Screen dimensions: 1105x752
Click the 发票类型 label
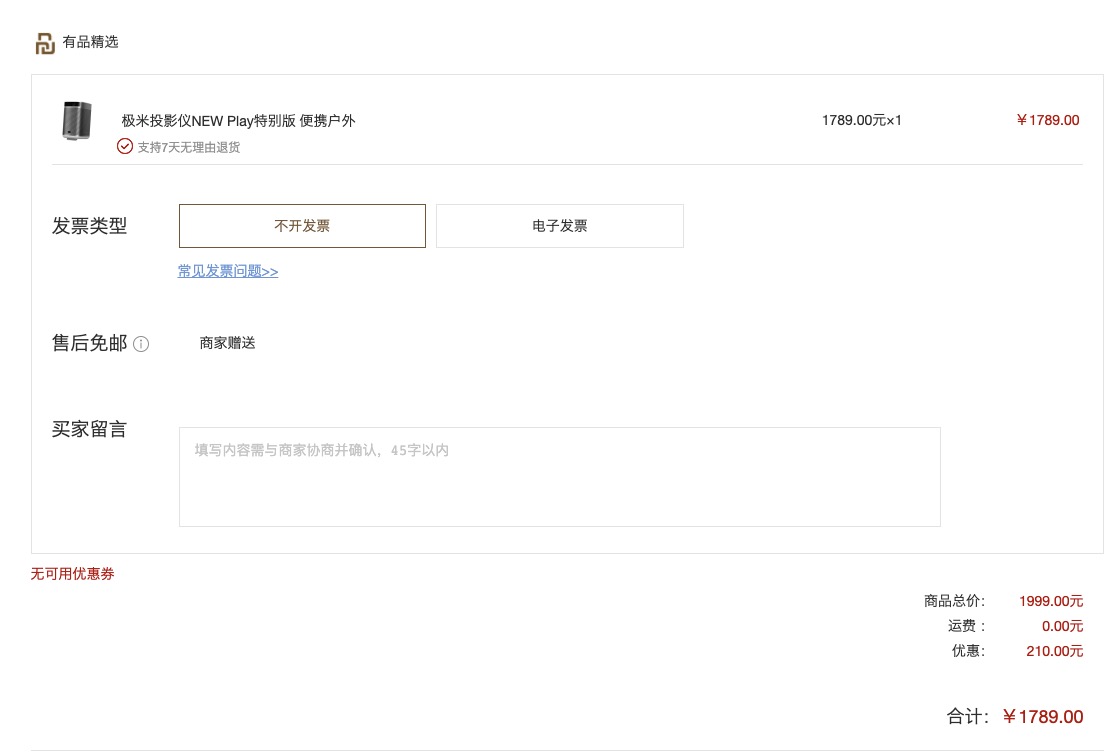click(x=89, y=226)
